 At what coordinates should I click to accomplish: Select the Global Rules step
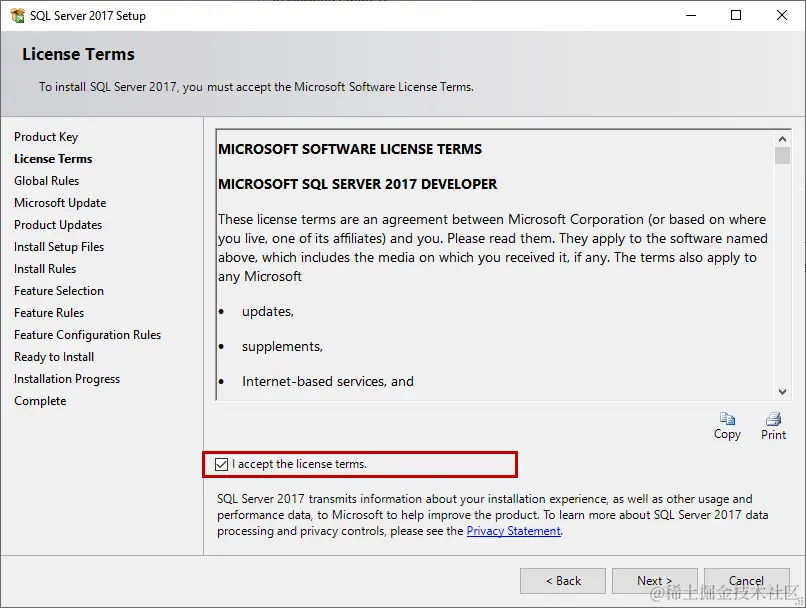click(46, 181)
